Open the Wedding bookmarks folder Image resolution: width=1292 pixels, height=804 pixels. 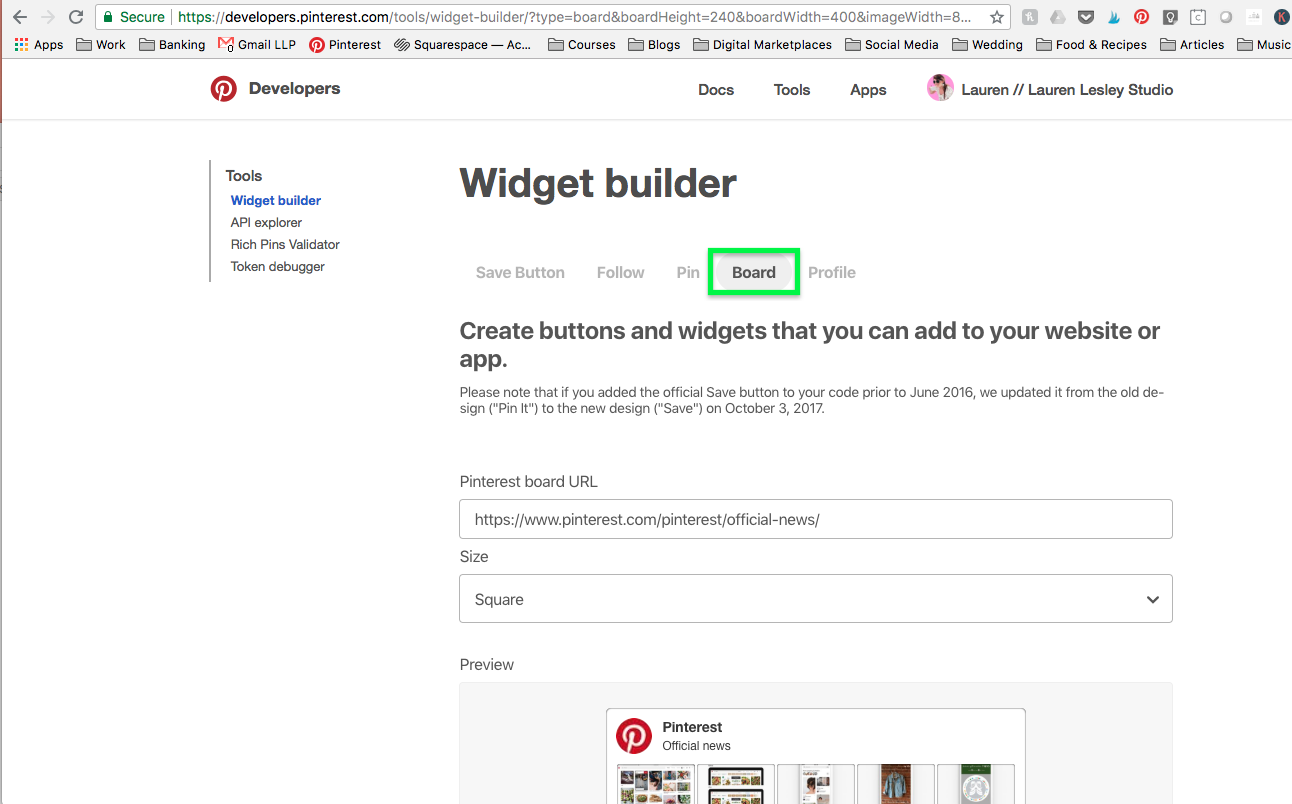[x=987, y=45]
